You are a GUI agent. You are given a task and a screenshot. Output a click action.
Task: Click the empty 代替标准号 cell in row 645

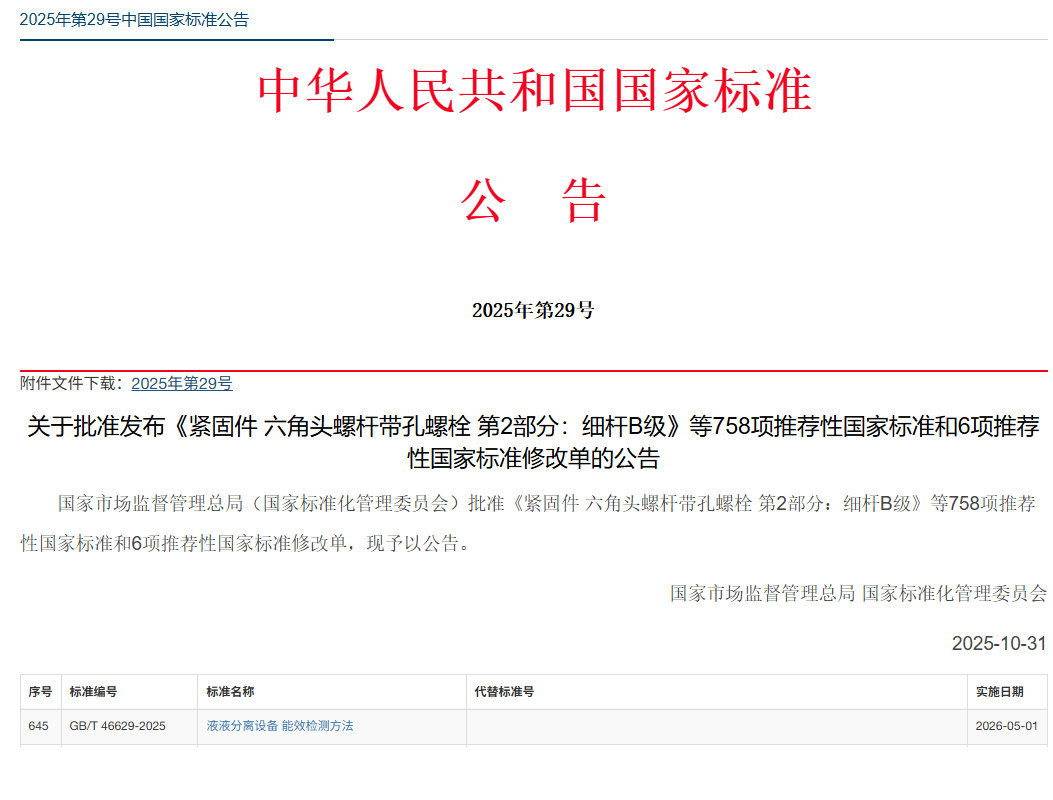(716, 727)
